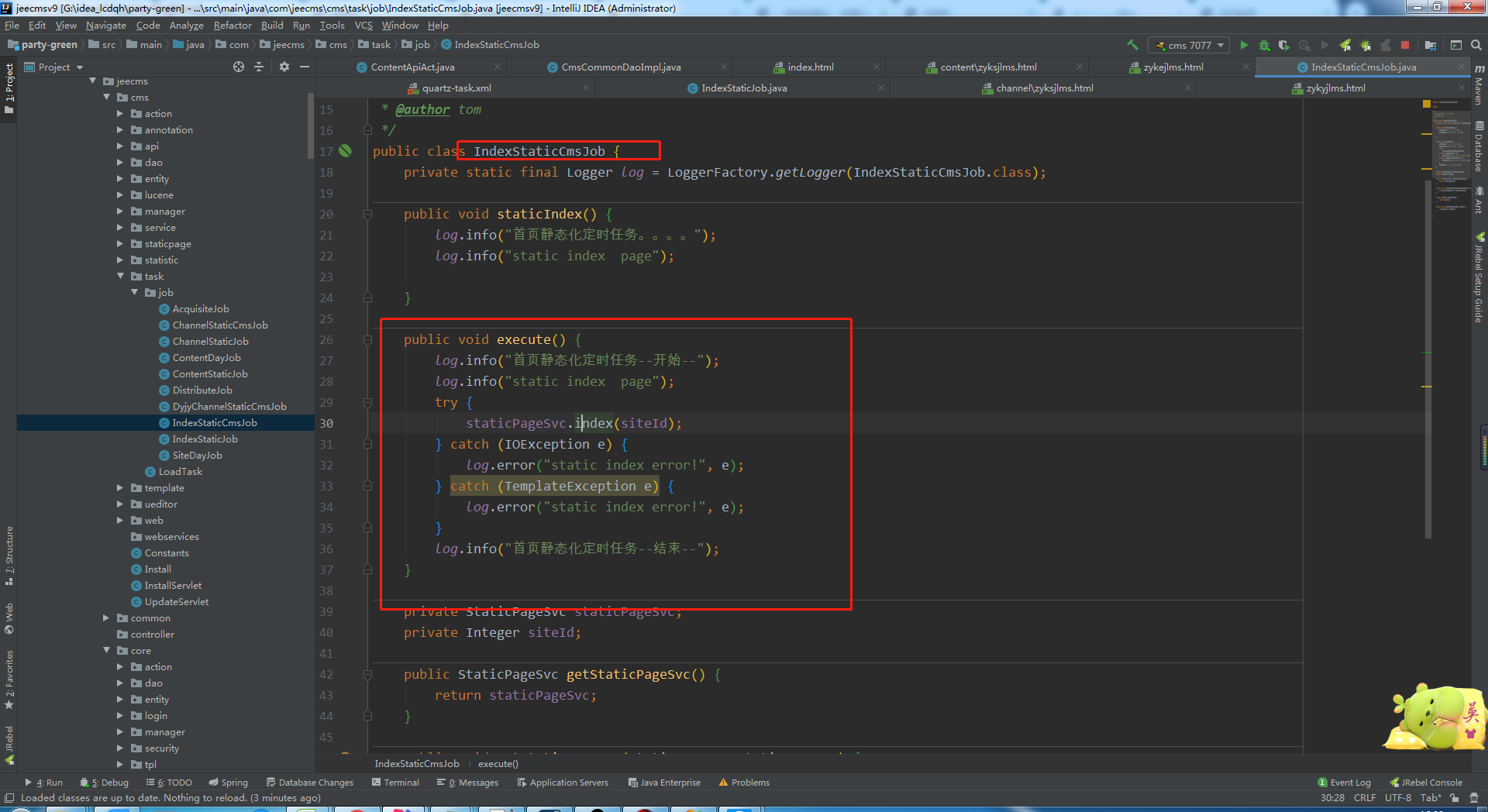Open Project panel gear settings
1488x812 pixels.
click(284, 67)
